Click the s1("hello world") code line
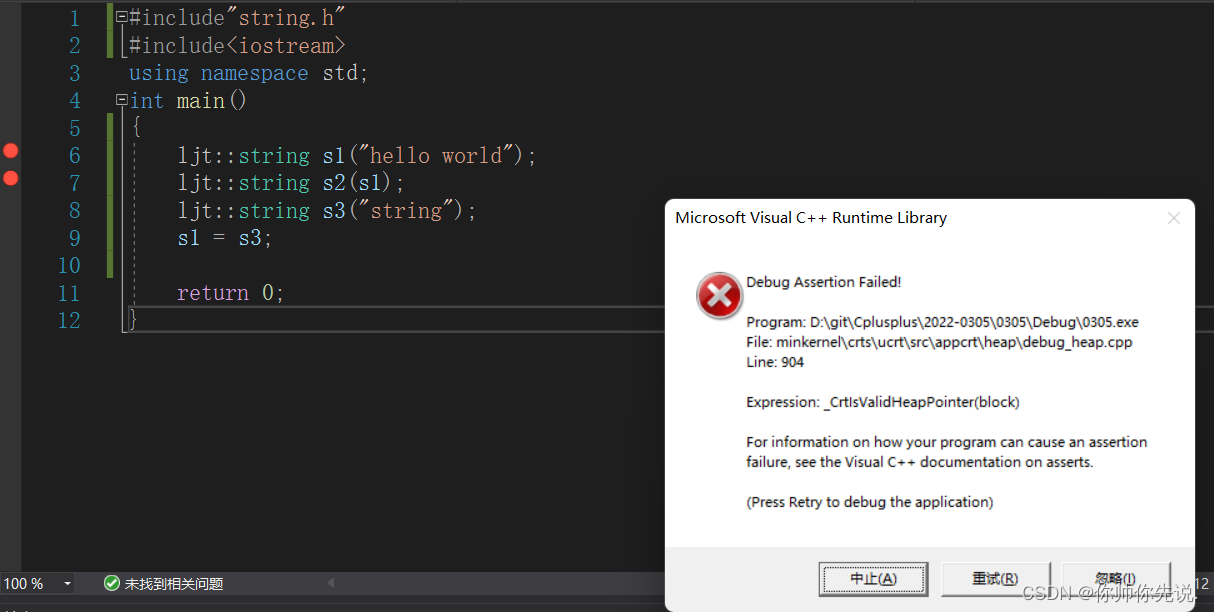The height and width of the screenshot is (612, 1214). [357, 155]
